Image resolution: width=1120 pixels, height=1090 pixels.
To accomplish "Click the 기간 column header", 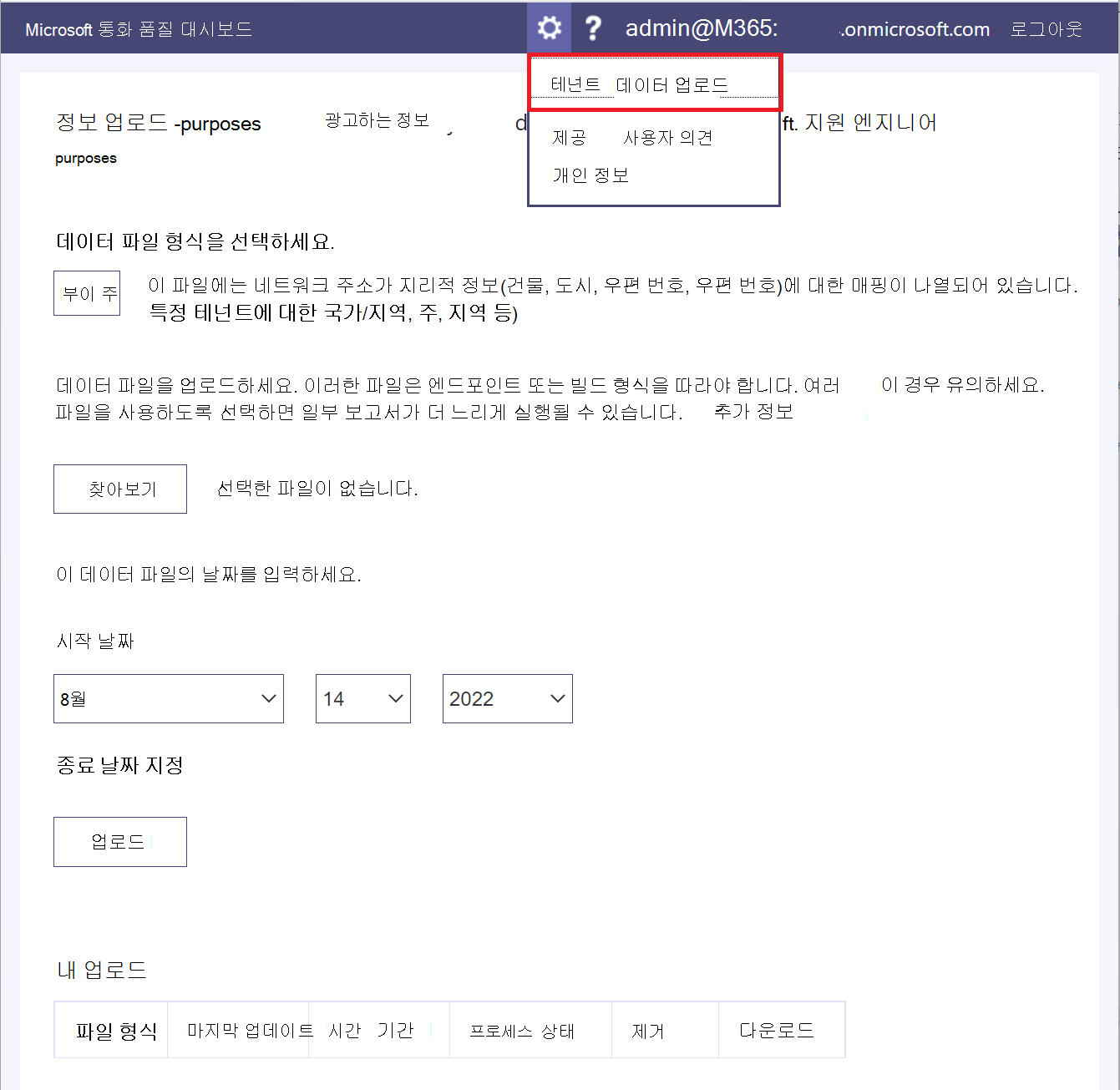I will coord(395,1031).
